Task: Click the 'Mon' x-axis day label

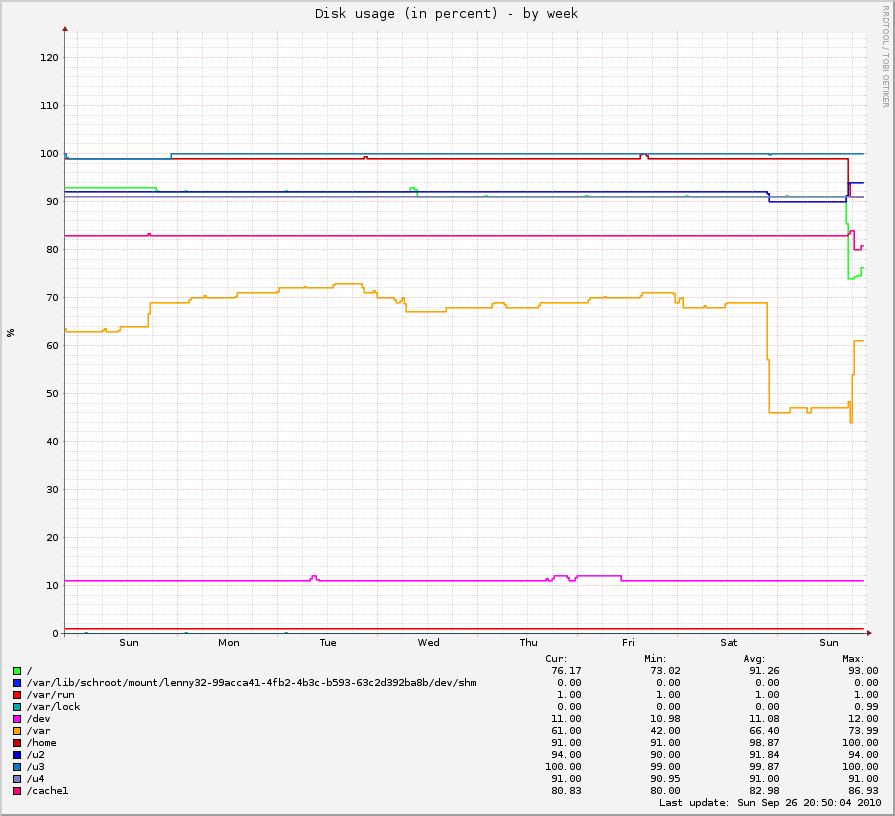Action: coord(229,643)
